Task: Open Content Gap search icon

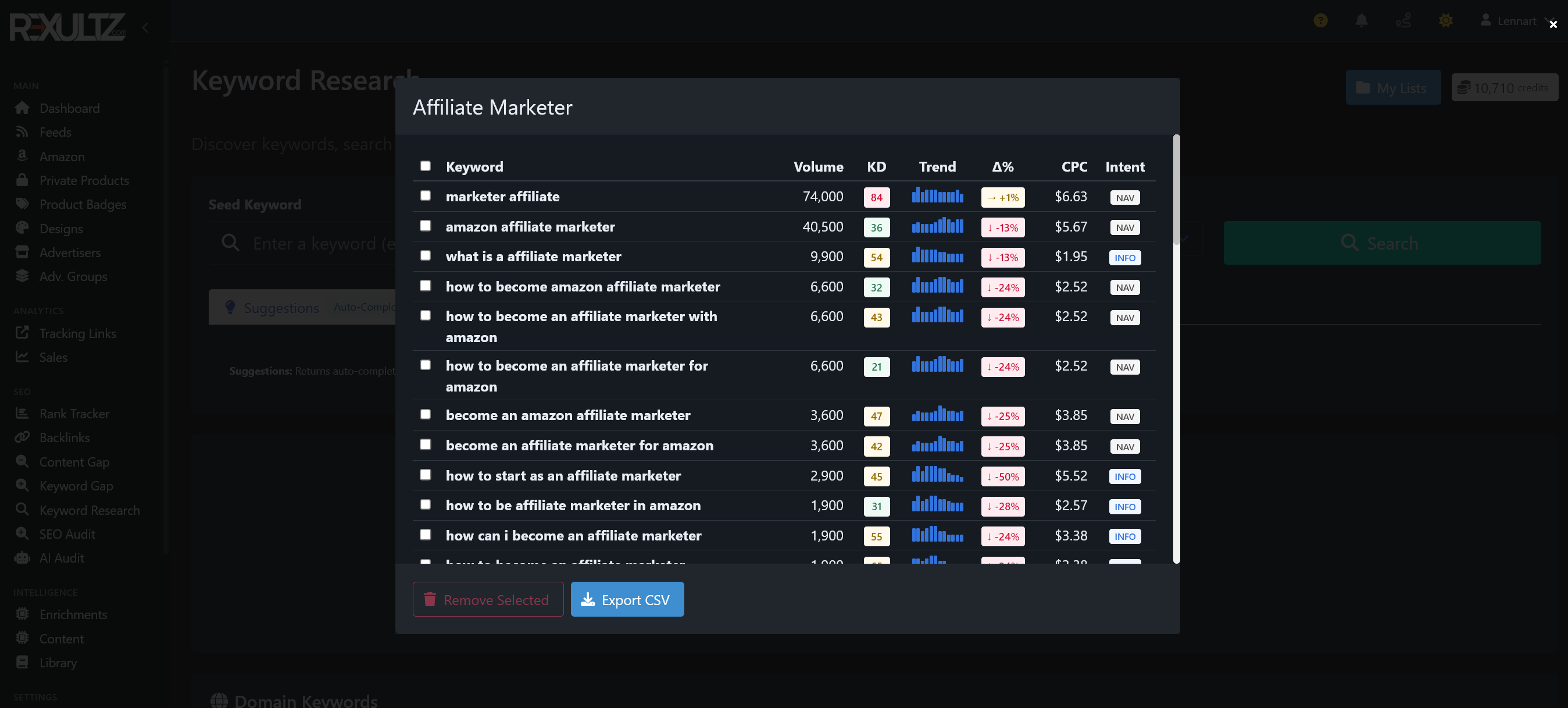Action: click(x=22, y=461)
